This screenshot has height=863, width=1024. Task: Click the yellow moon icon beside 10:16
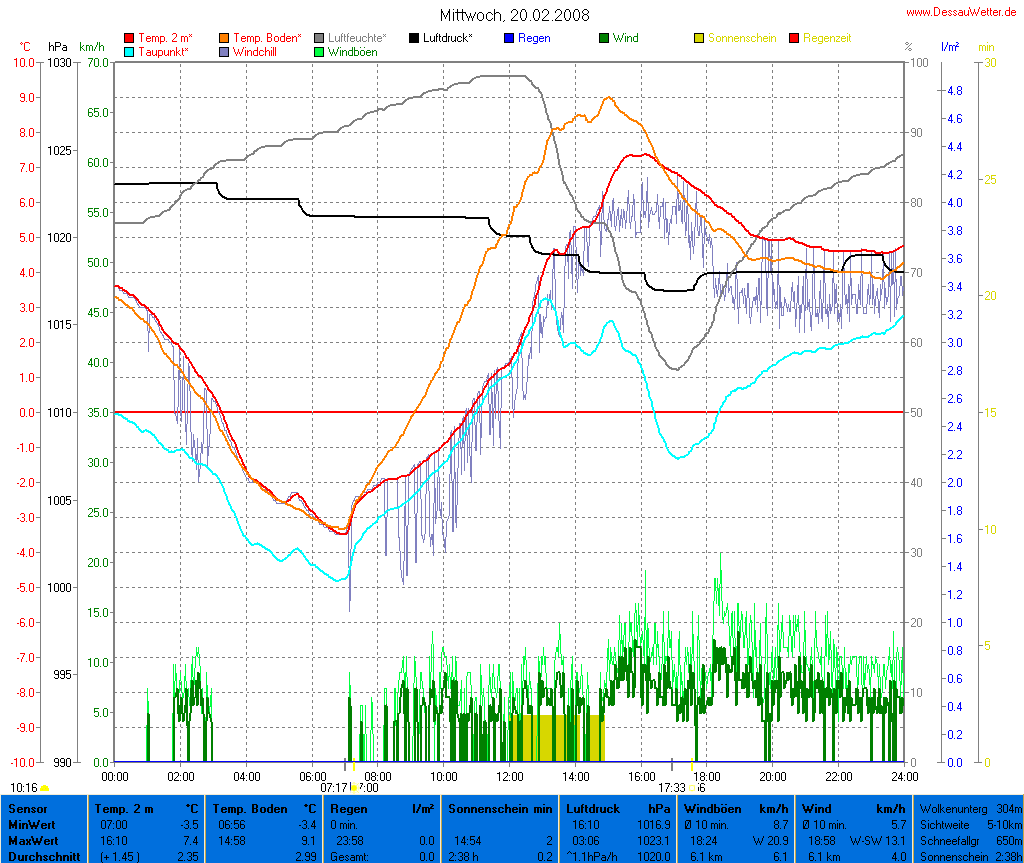coord(43,788)
